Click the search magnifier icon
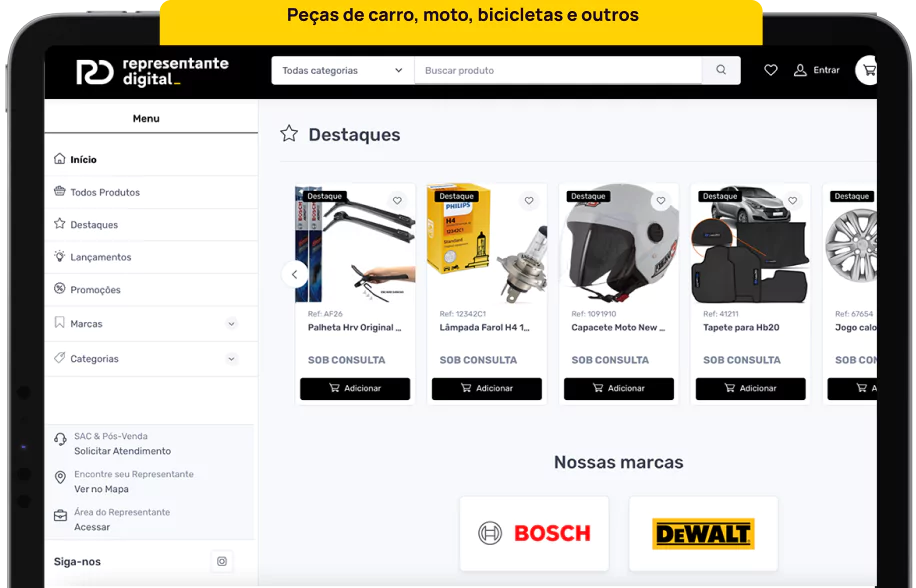The width and height of the screenshot is (916, 588). tap(721, 70)
